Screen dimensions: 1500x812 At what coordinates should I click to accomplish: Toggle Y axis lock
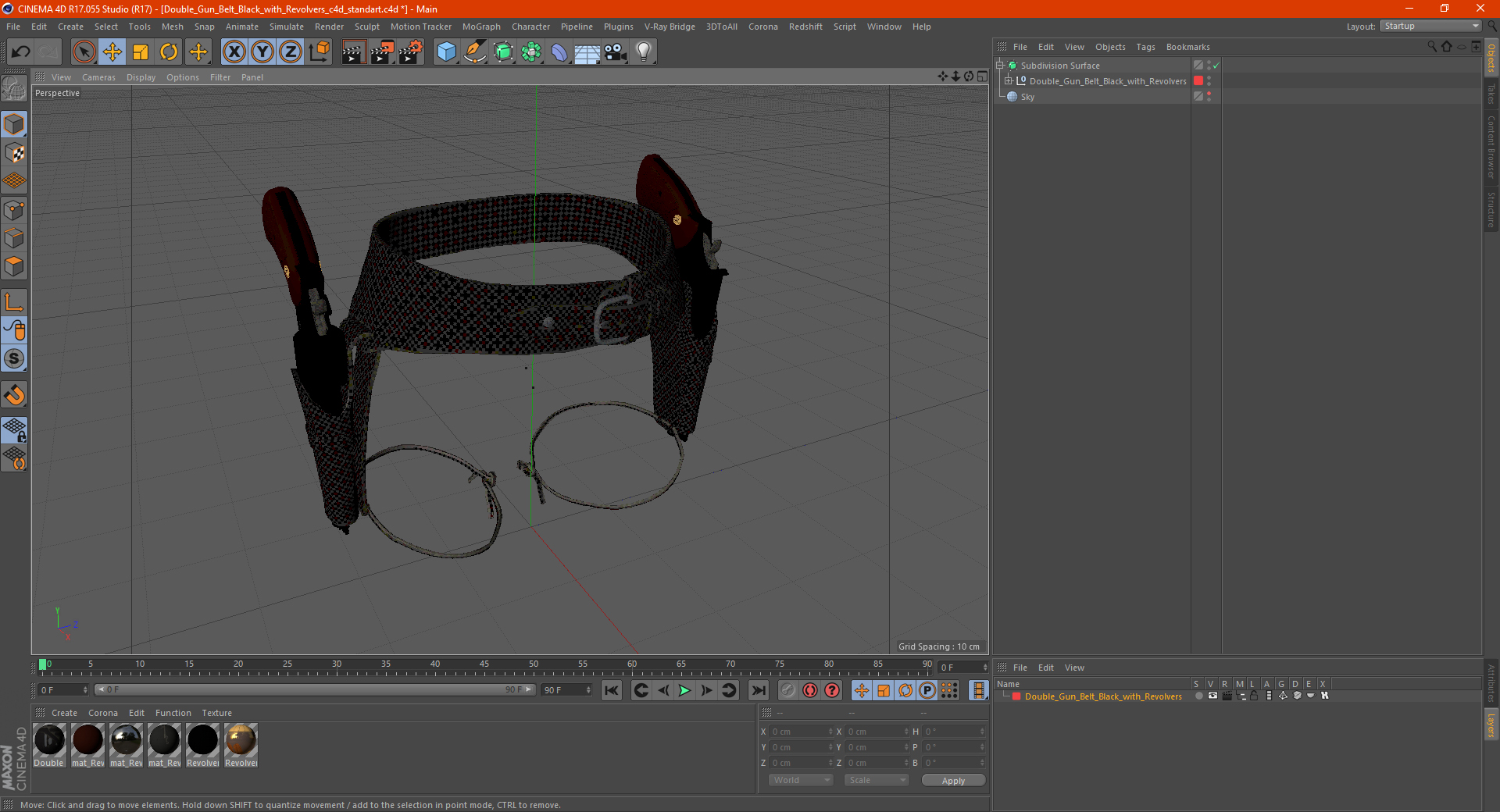pos(262,52)
